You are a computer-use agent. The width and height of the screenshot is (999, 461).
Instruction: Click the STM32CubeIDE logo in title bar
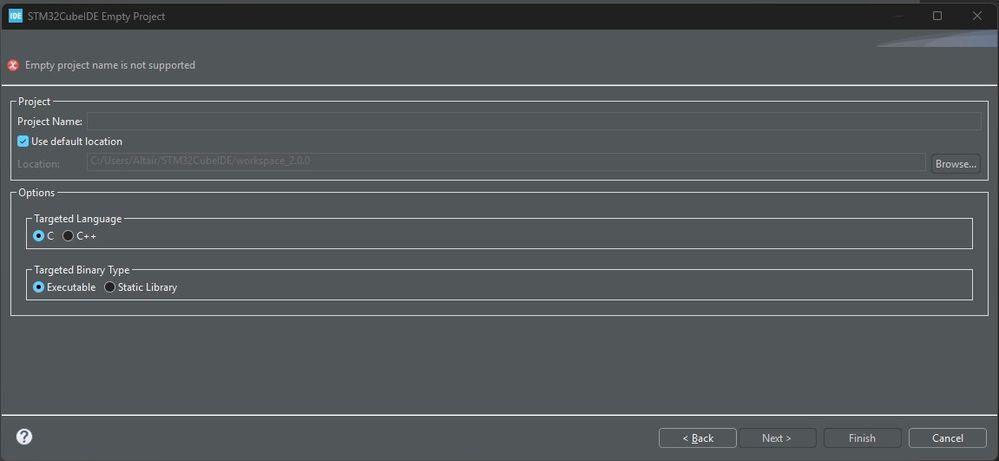(16, 17)
